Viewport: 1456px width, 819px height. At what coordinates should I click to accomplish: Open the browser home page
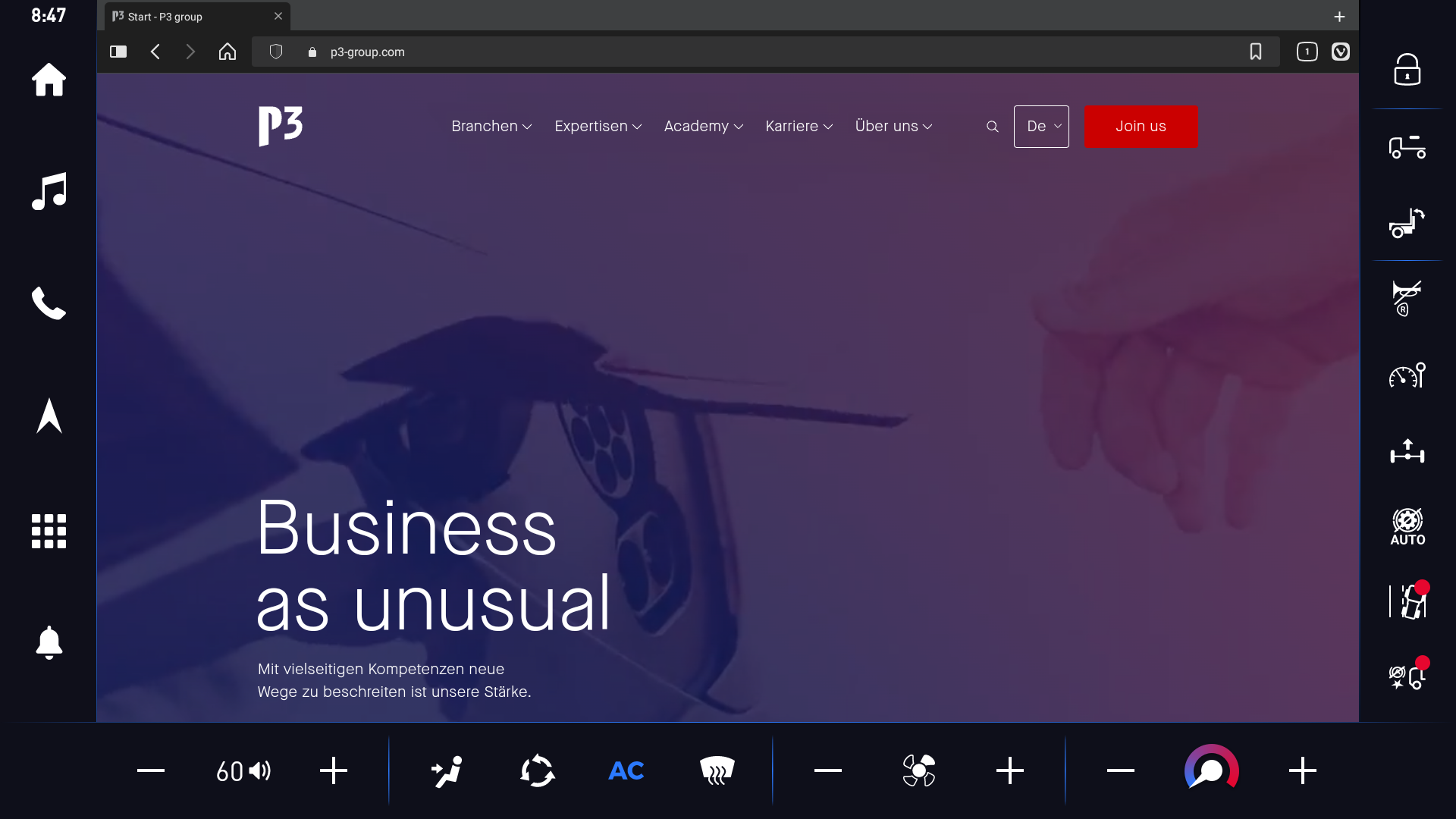coord(227,52)
